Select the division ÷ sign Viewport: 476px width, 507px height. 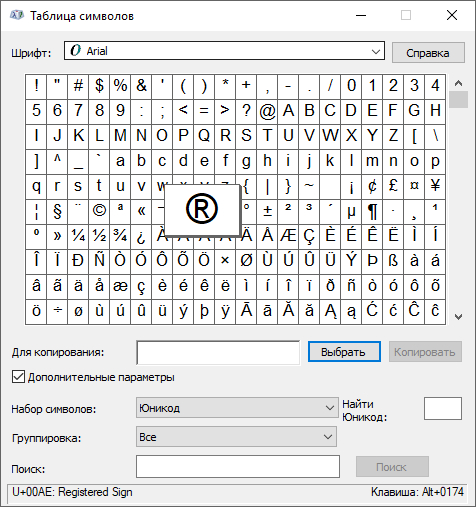pyautogui.click(x=57, y=312)
